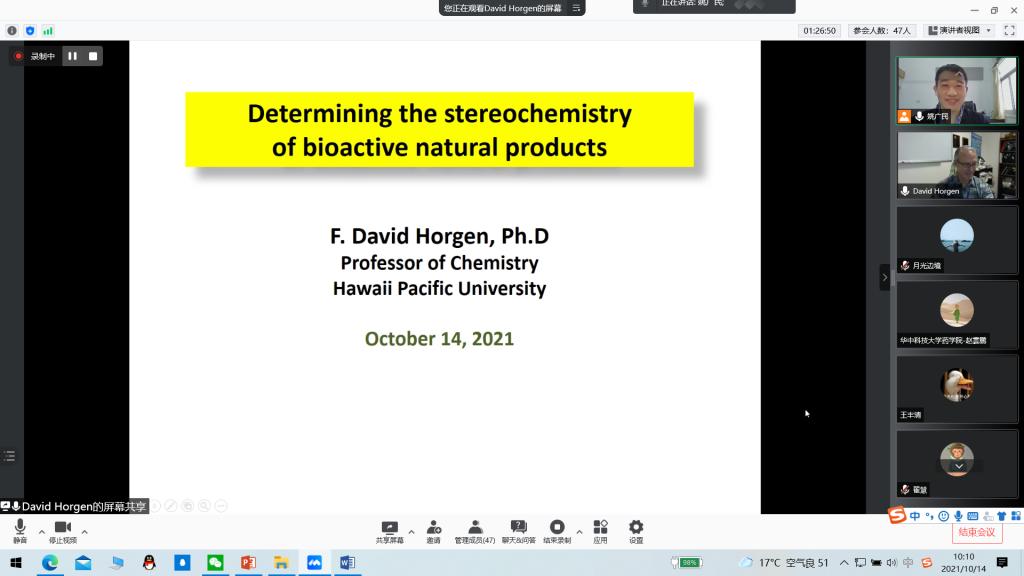This screenshot has width=1024, height=576.
Task: Expand video options arrow beside camera
Action: 84,532
